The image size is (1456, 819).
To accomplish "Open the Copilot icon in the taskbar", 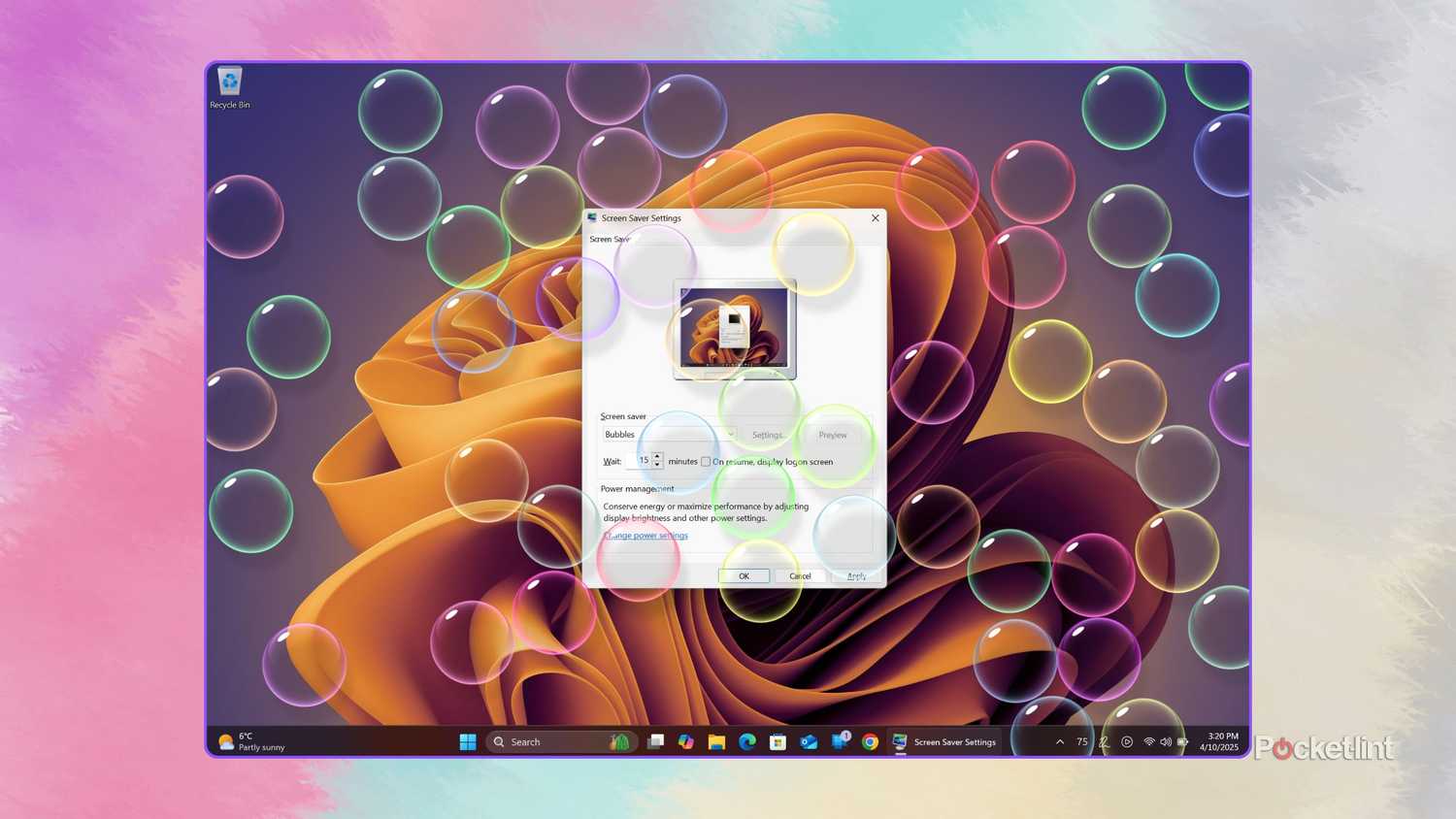I will [686, 741].
